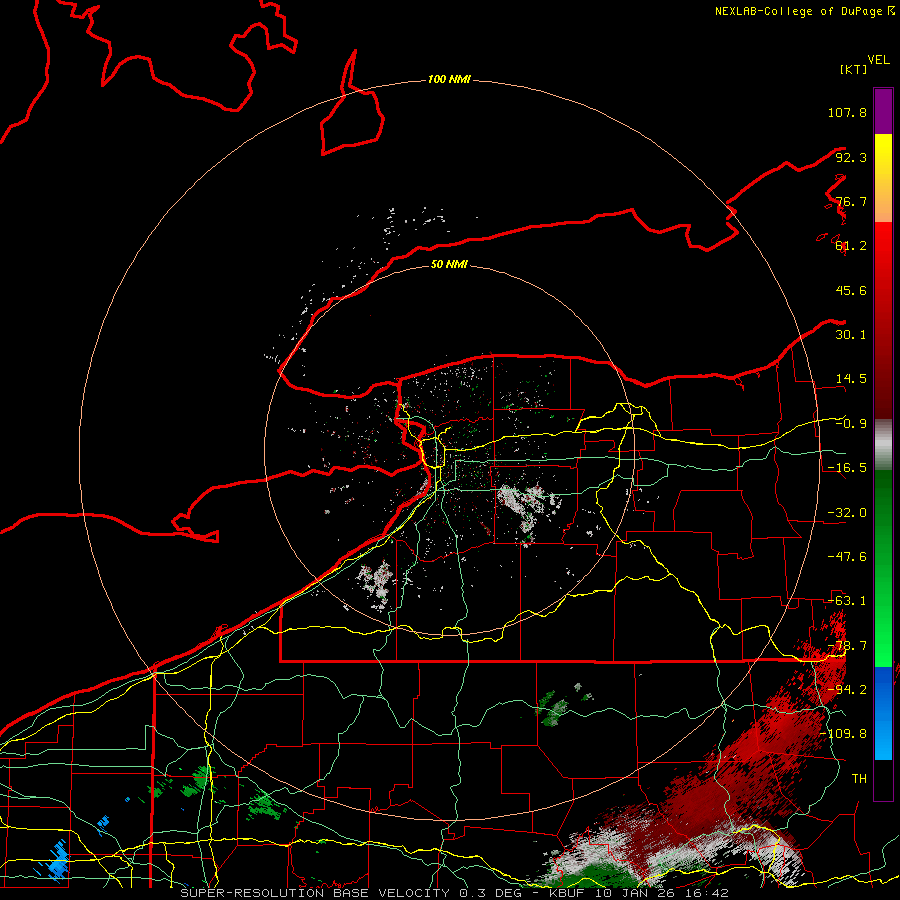Image resolution: width=900 pixels, height=900 pixels.
Task: Click the 76.7 velocity scale value
Action: 851,201
